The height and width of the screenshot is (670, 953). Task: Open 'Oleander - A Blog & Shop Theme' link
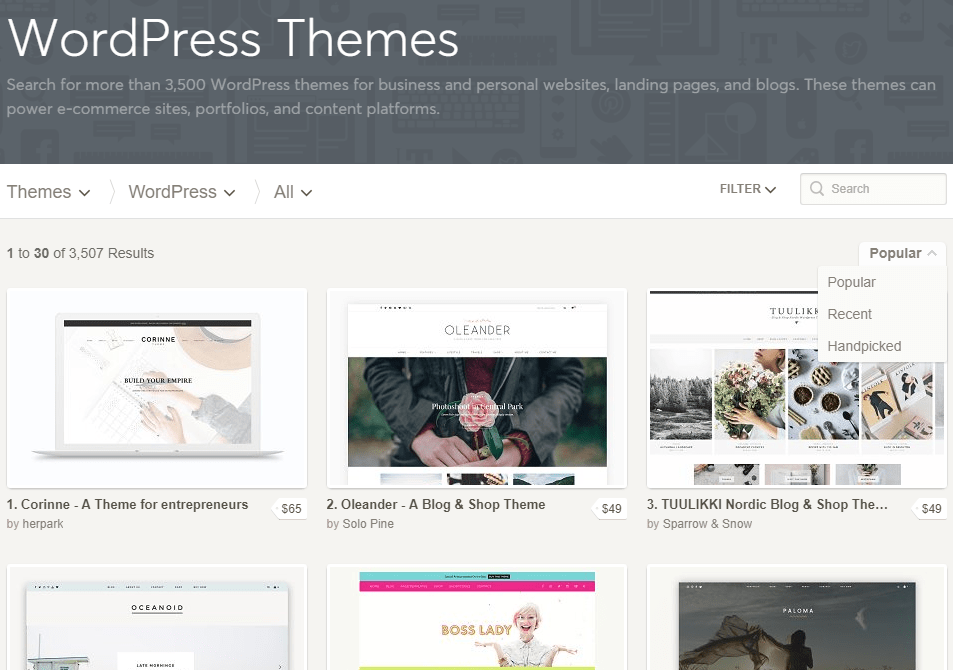pos(436,505)
